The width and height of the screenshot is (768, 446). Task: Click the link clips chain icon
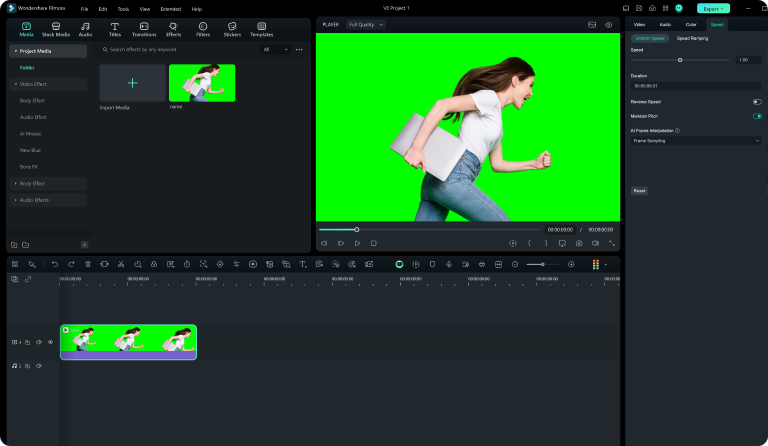pos(28,279)
